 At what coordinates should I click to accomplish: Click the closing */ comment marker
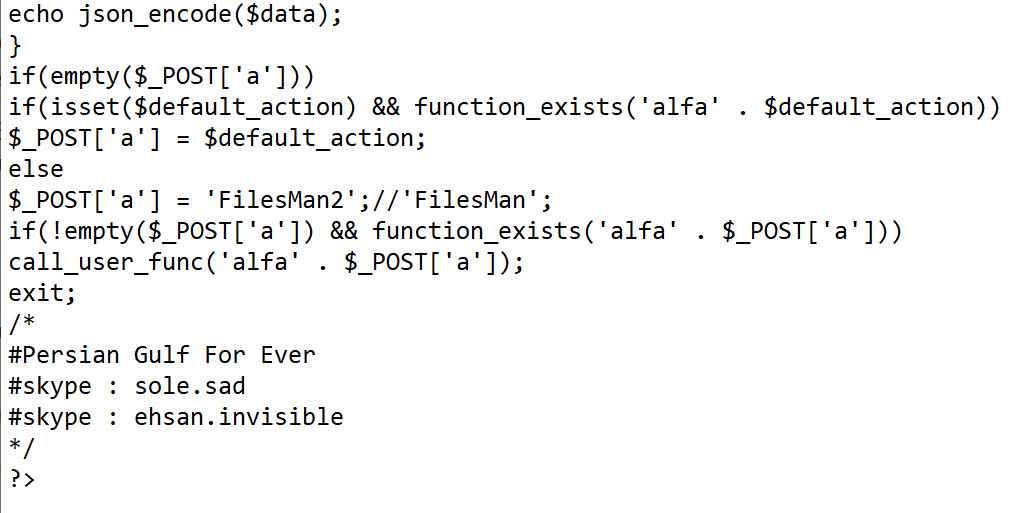tap(19, 447)
